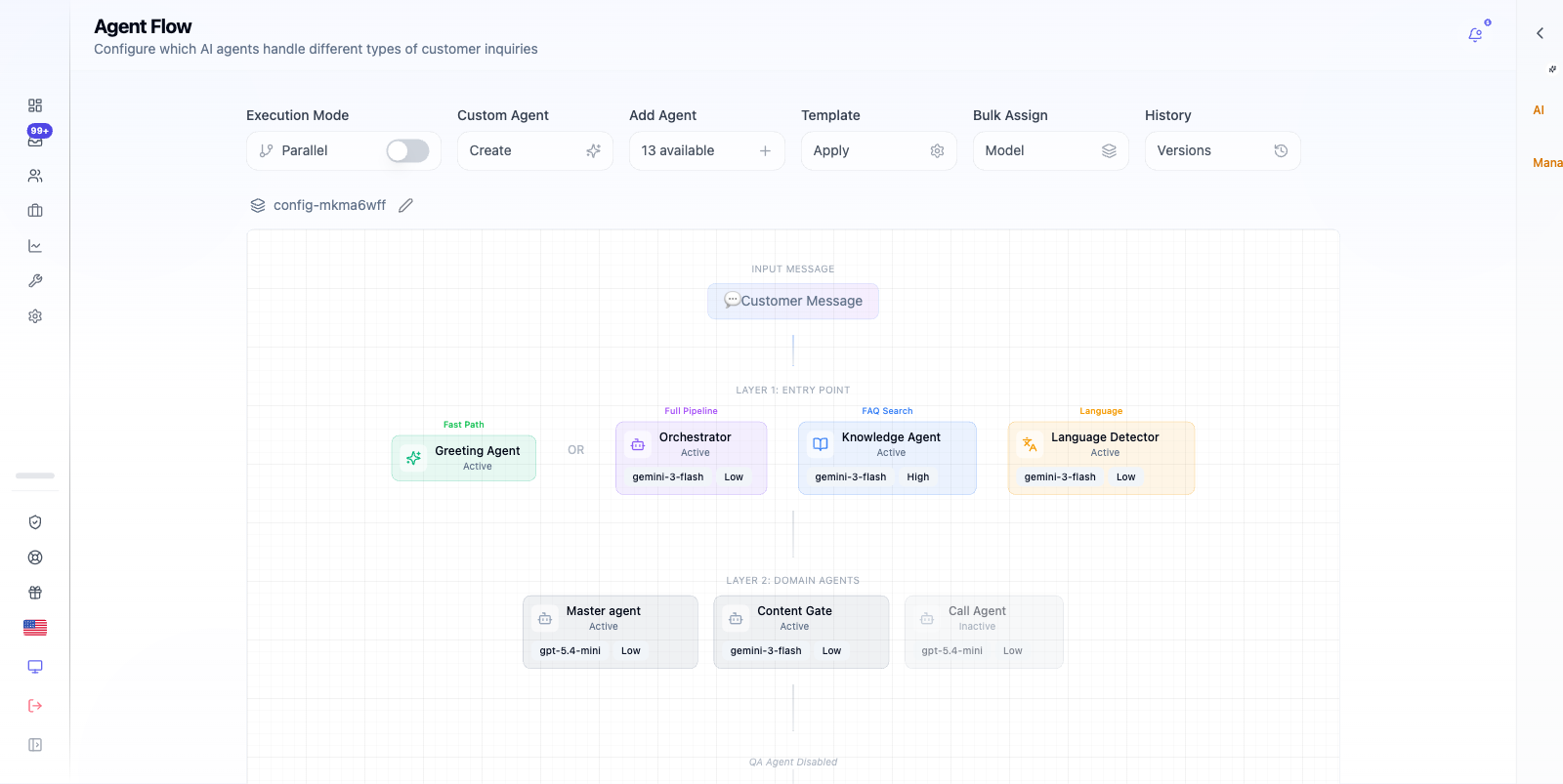This screenshot has height=784, width=1563.
Task: Click the red logout icon
Action: pos(35,706)
